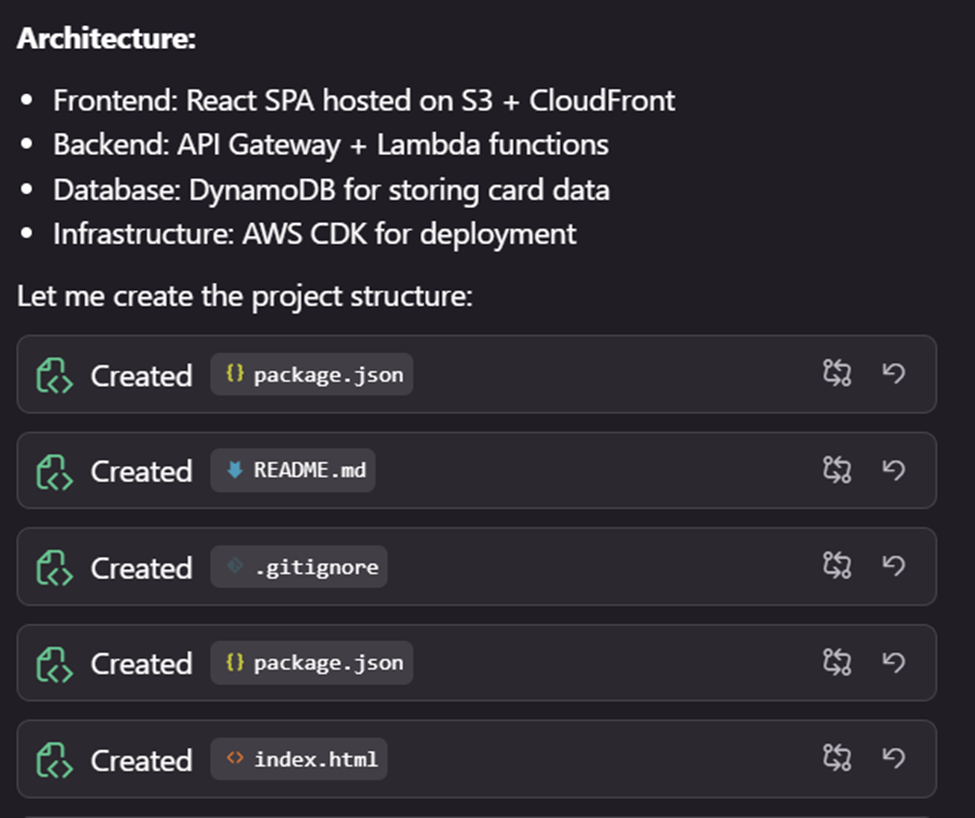Click the green Created icon beside index.html
The image size is (975, 818).
click(x=54, y=760)
